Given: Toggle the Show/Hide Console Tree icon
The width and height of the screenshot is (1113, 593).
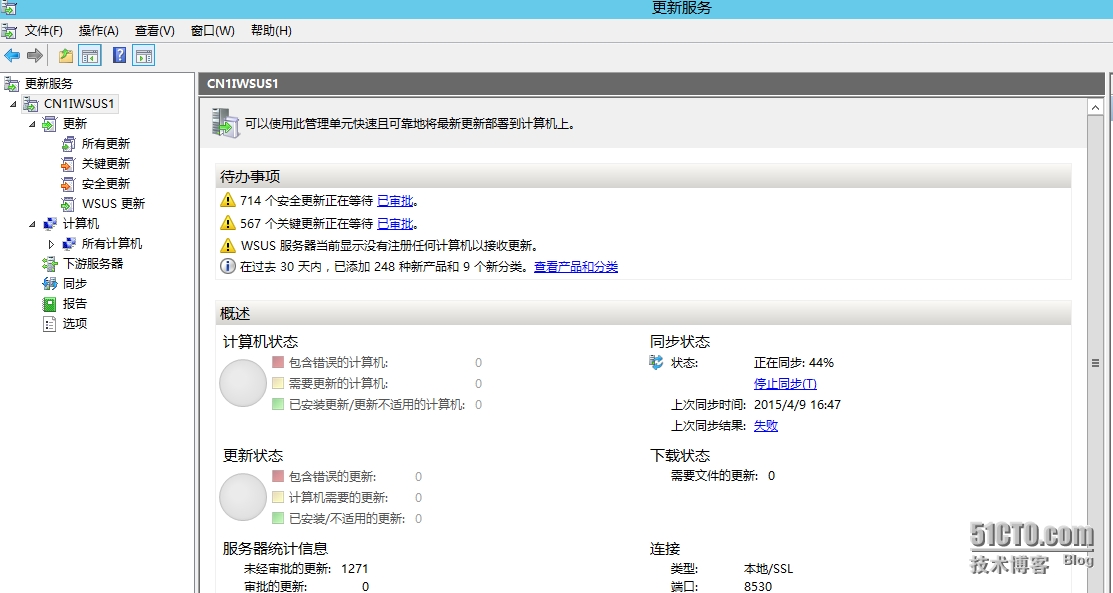Looking at the screenshot, I should click(90, 55).
